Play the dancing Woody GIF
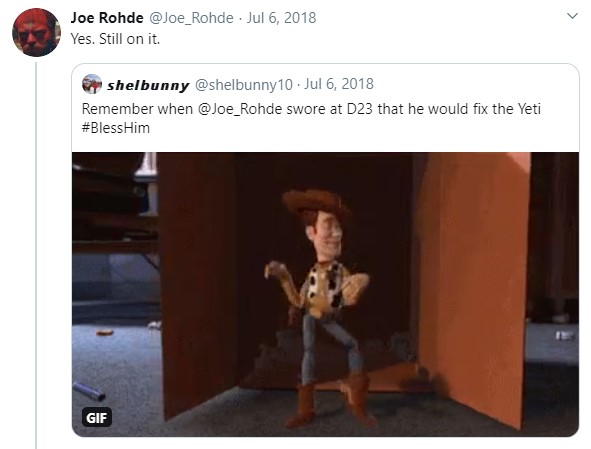Viewport: 591px width, 449px height. click(x=325, y=294)
